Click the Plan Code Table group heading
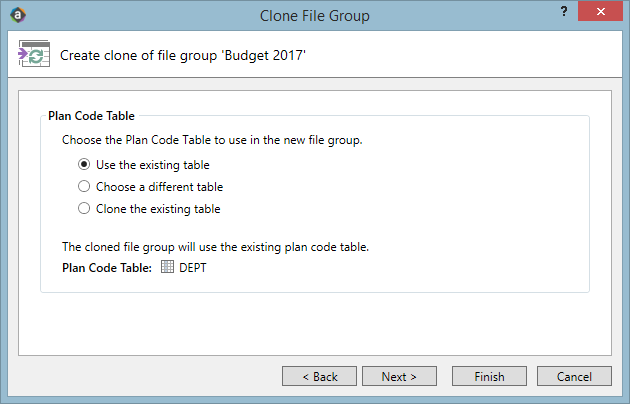This screenshot has height=404, width=630. 91,116
